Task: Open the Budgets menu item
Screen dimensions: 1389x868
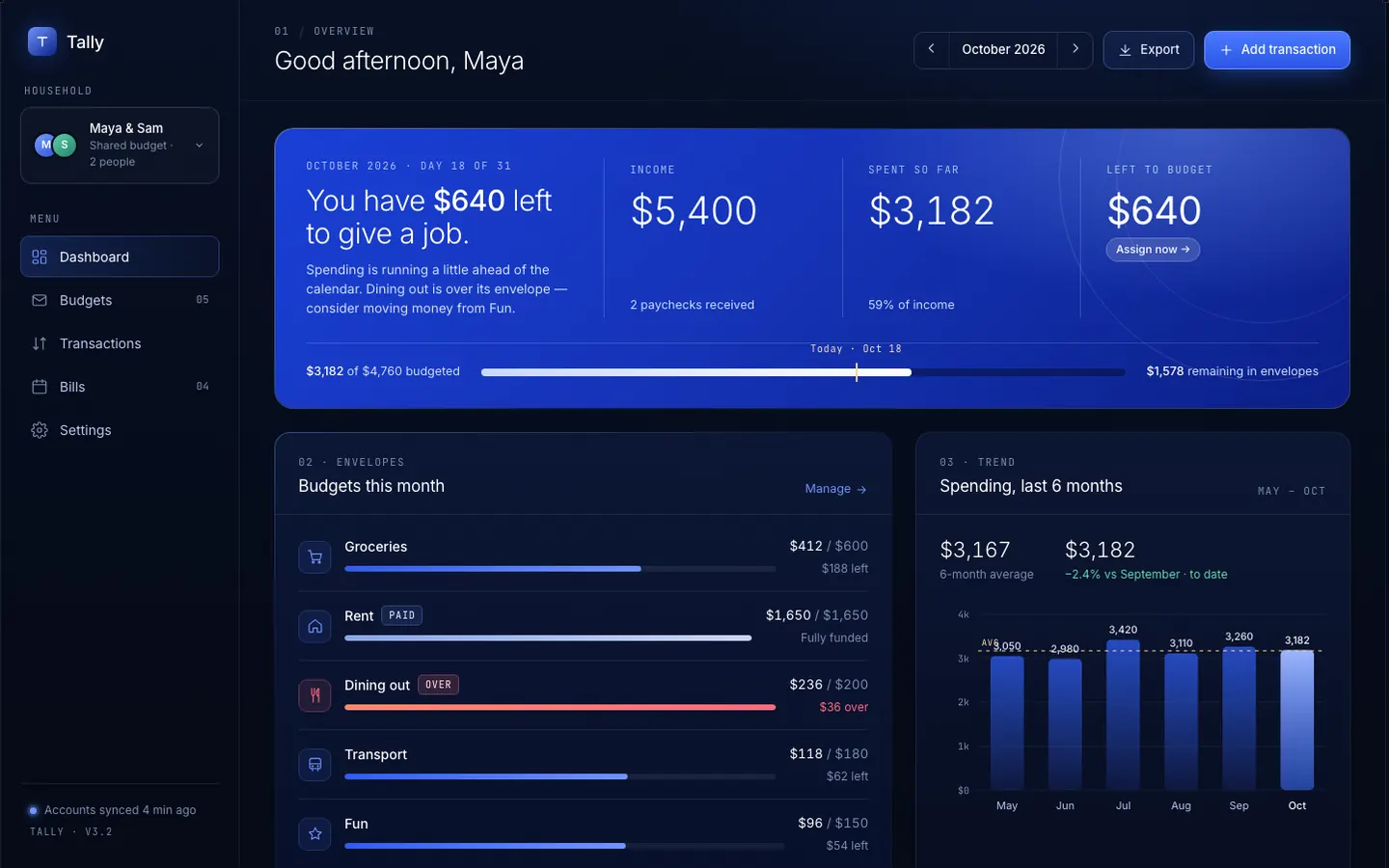Action: click(x=120, y=300)
